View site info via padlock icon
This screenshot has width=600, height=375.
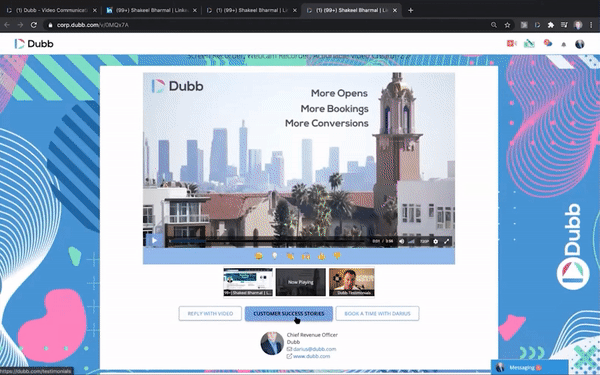point(50,25)
